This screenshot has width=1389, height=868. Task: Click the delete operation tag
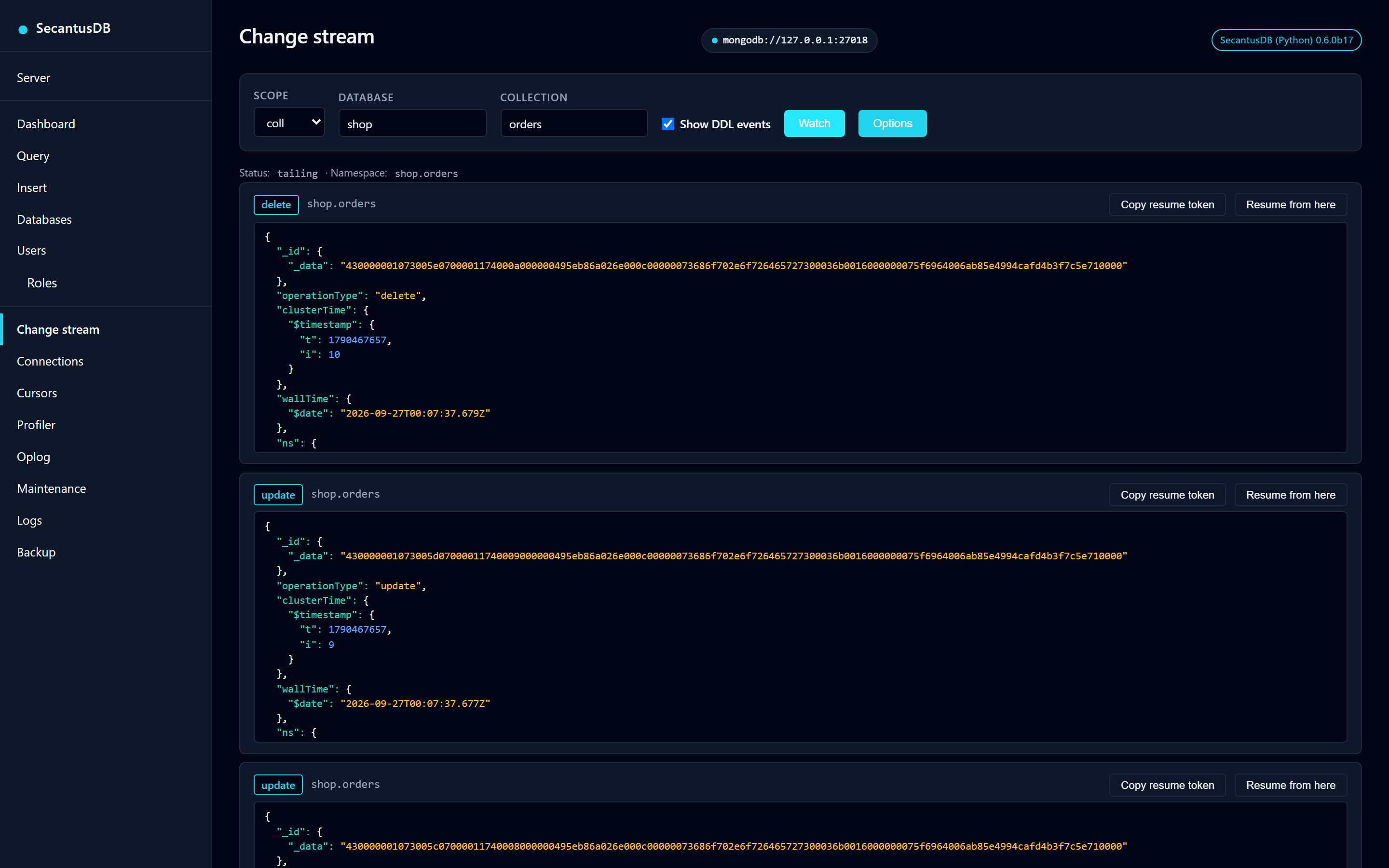[x=276, y=205]
